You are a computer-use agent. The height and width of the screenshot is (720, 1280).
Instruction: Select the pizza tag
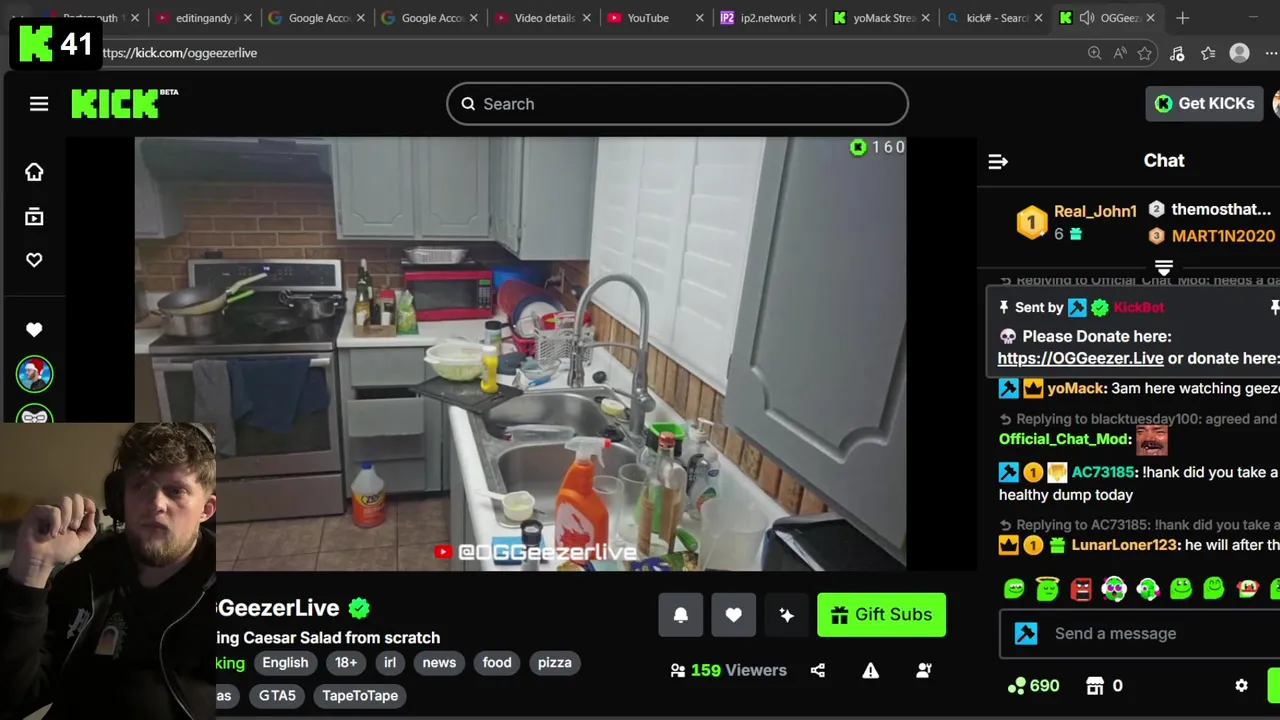[x=554, y=663]
